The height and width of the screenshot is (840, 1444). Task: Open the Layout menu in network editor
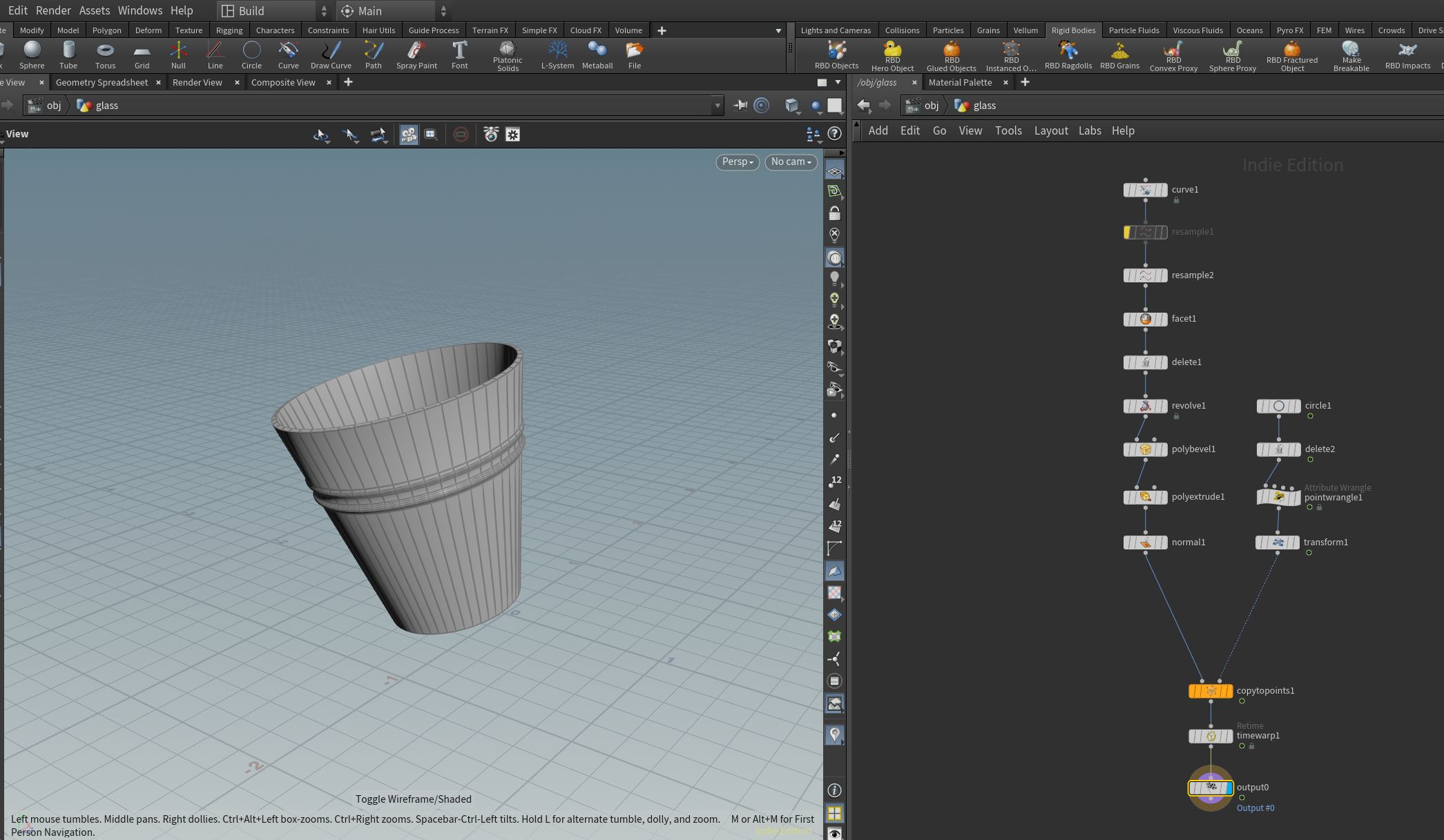click(x=1050, y=130)
